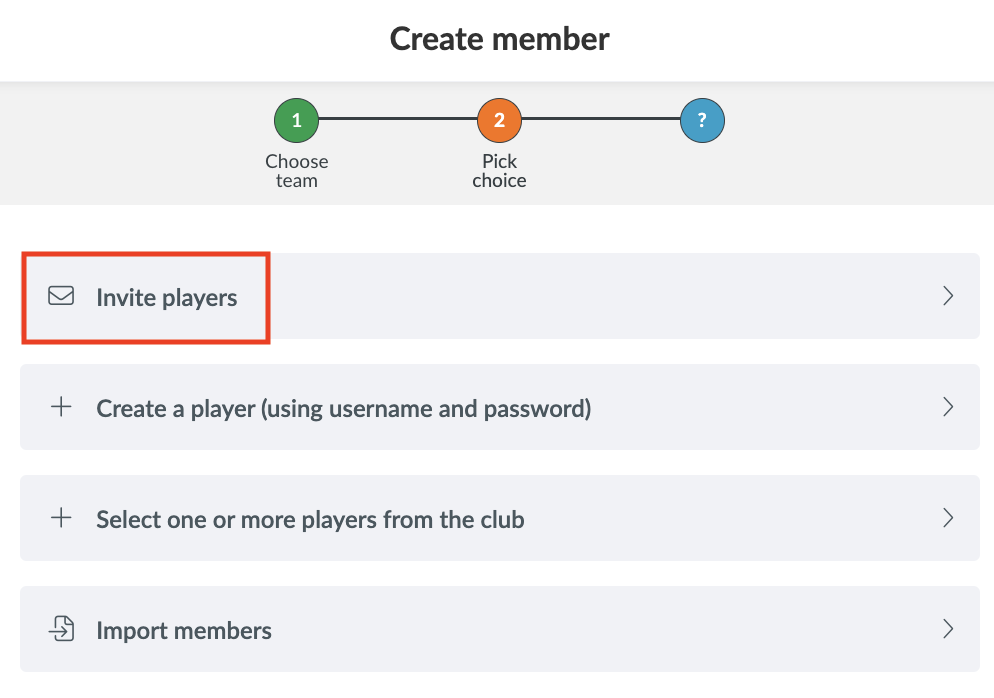Click the Import members row arrow

pos(948,630)
